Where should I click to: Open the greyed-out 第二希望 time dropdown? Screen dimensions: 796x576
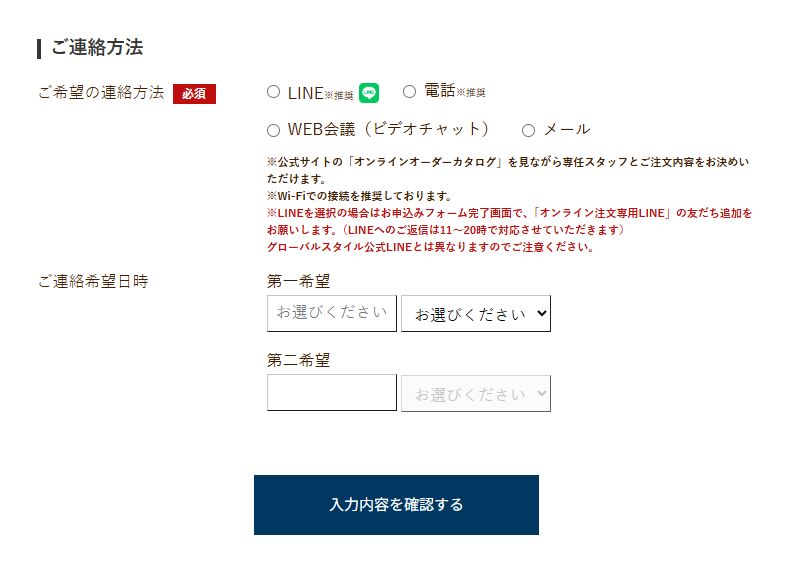476,393
